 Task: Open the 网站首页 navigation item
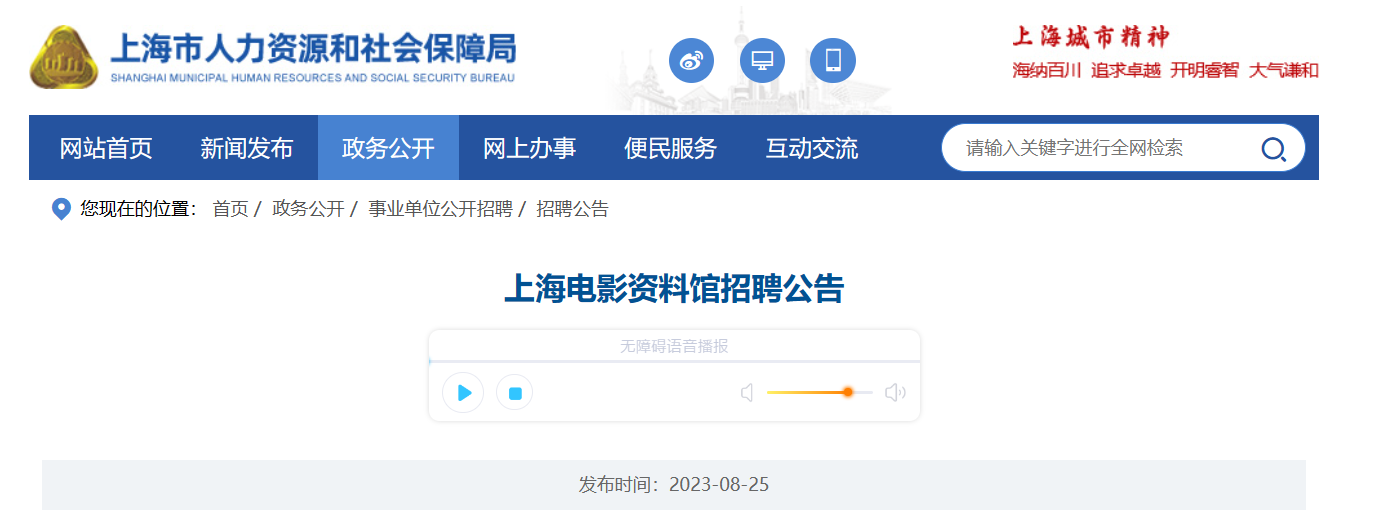click(x=106, y=148)
